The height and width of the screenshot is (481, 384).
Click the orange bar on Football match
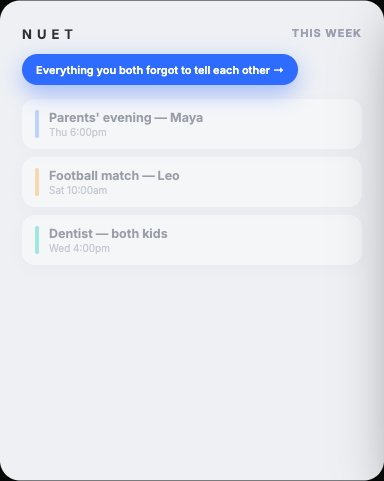[37, 182]
